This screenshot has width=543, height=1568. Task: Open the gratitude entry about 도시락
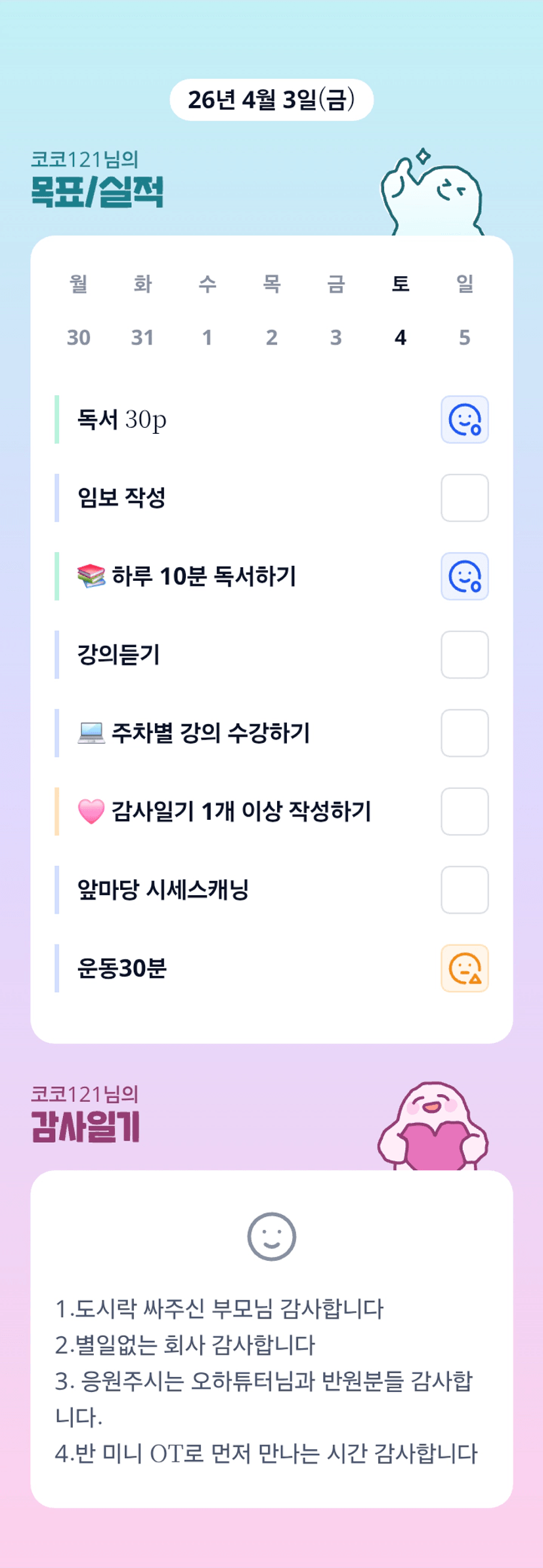tap(219, 1309)
